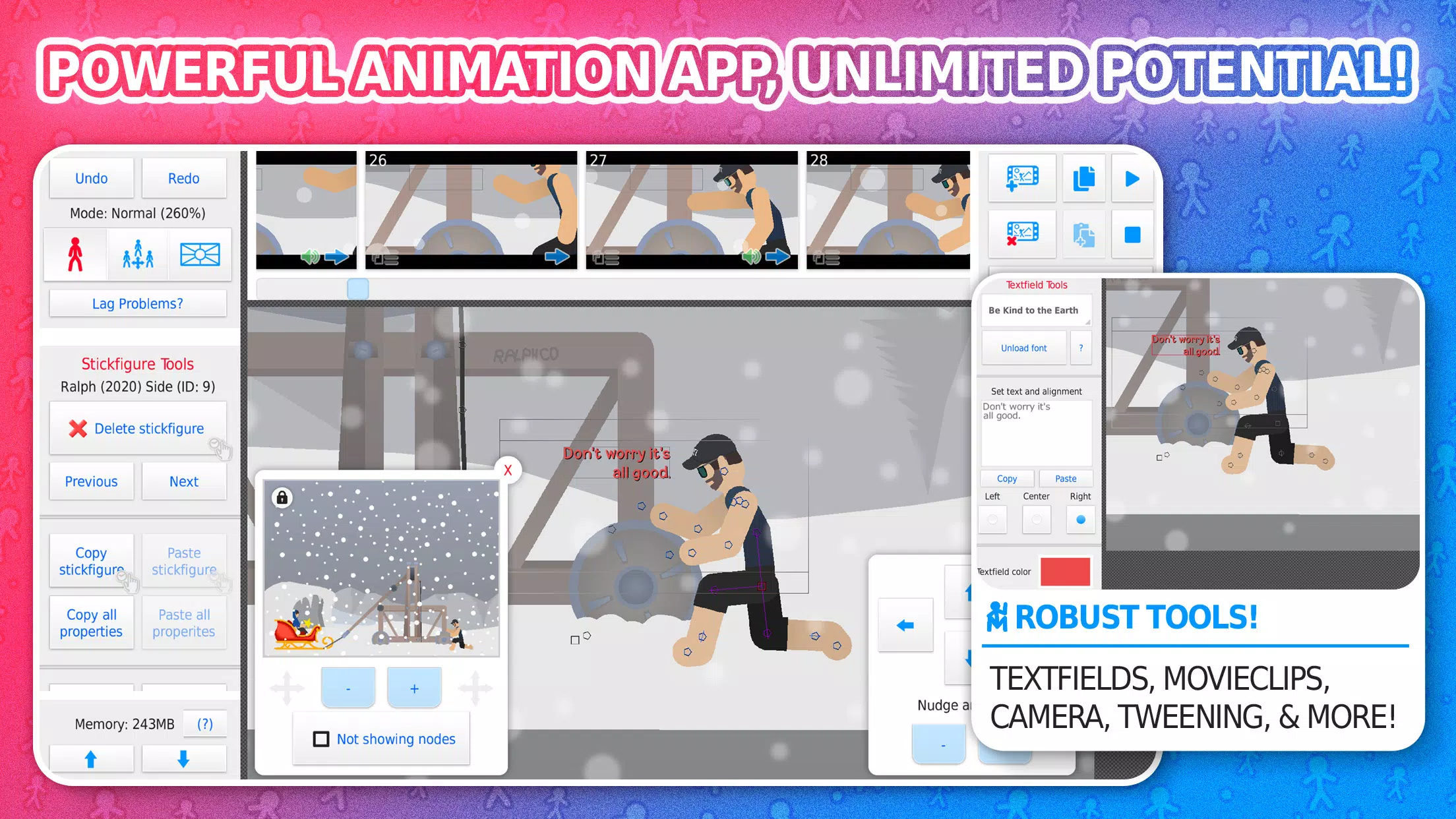Click the stop animation button
This screenshot has width=1456, height=819.
click(x=1131, y=234)
